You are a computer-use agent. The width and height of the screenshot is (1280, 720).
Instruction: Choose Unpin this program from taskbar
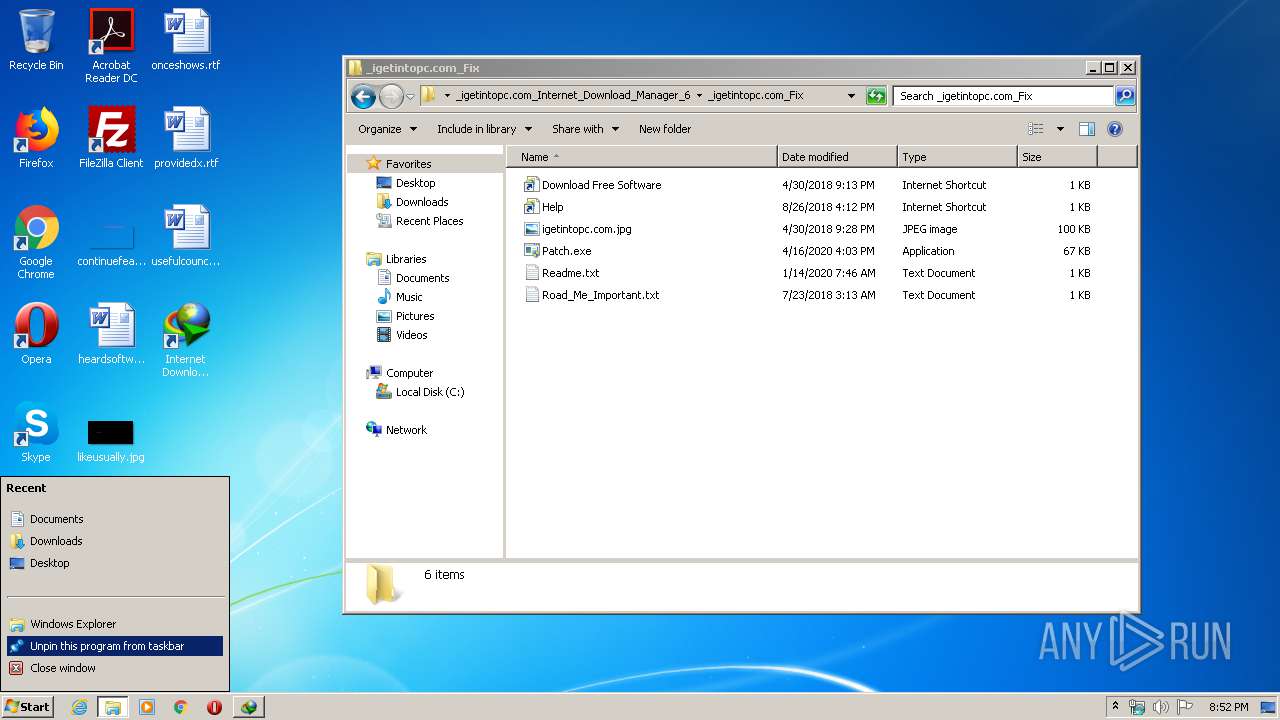(x=115, y=646)
